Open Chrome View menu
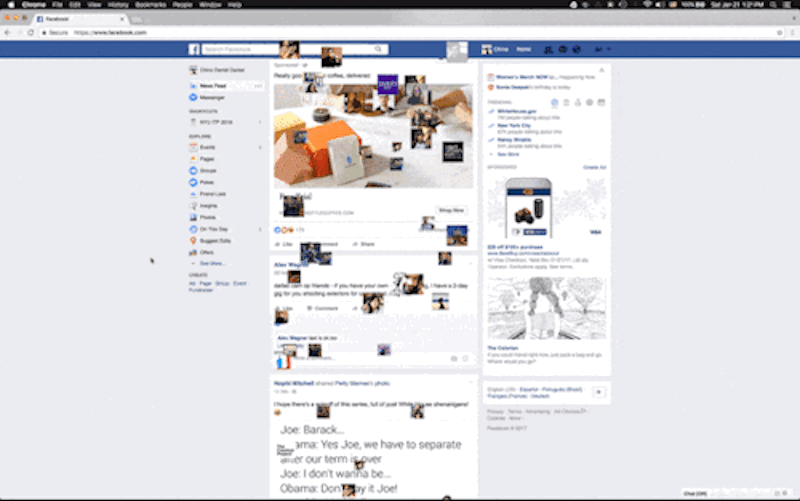800x501 pixels. [x=94, y=5]
